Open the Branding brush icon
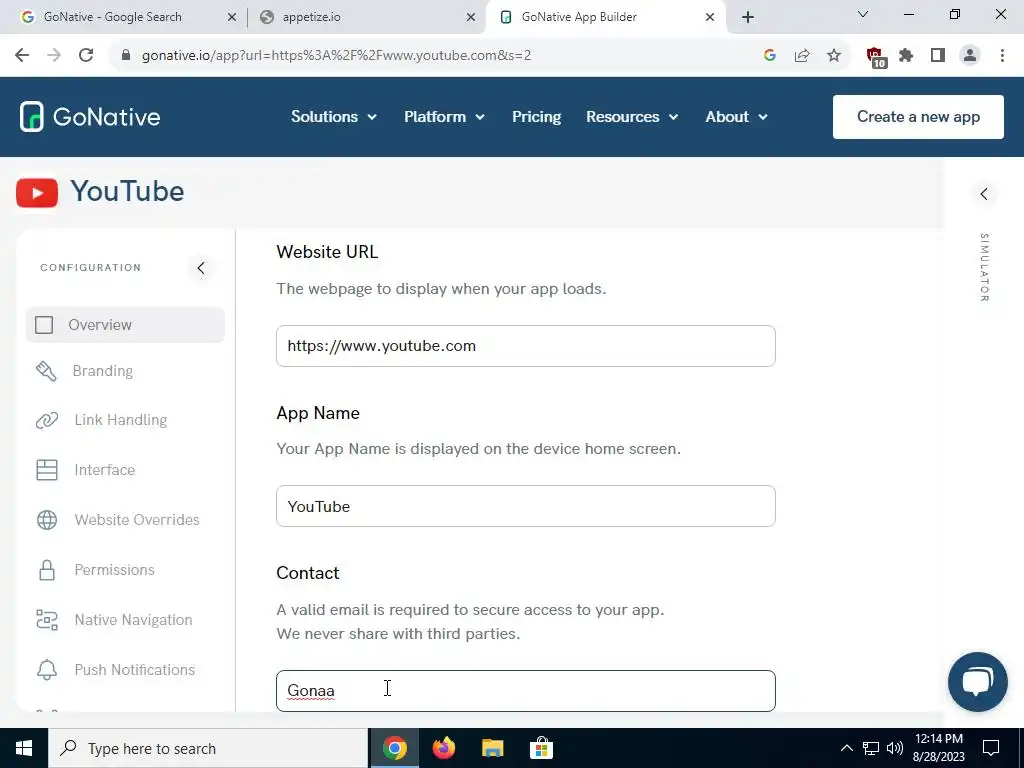The height and width of the screenshot is (768, 1024). pos(46,371)
